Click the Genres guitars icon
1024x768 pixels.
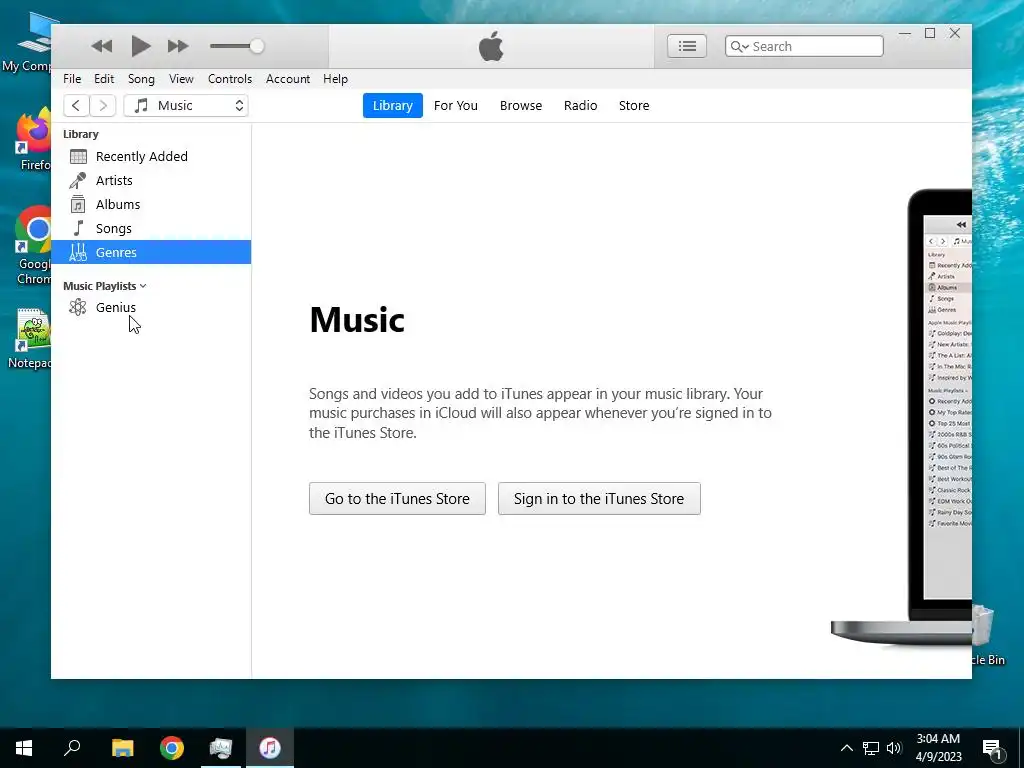point(78,252)
